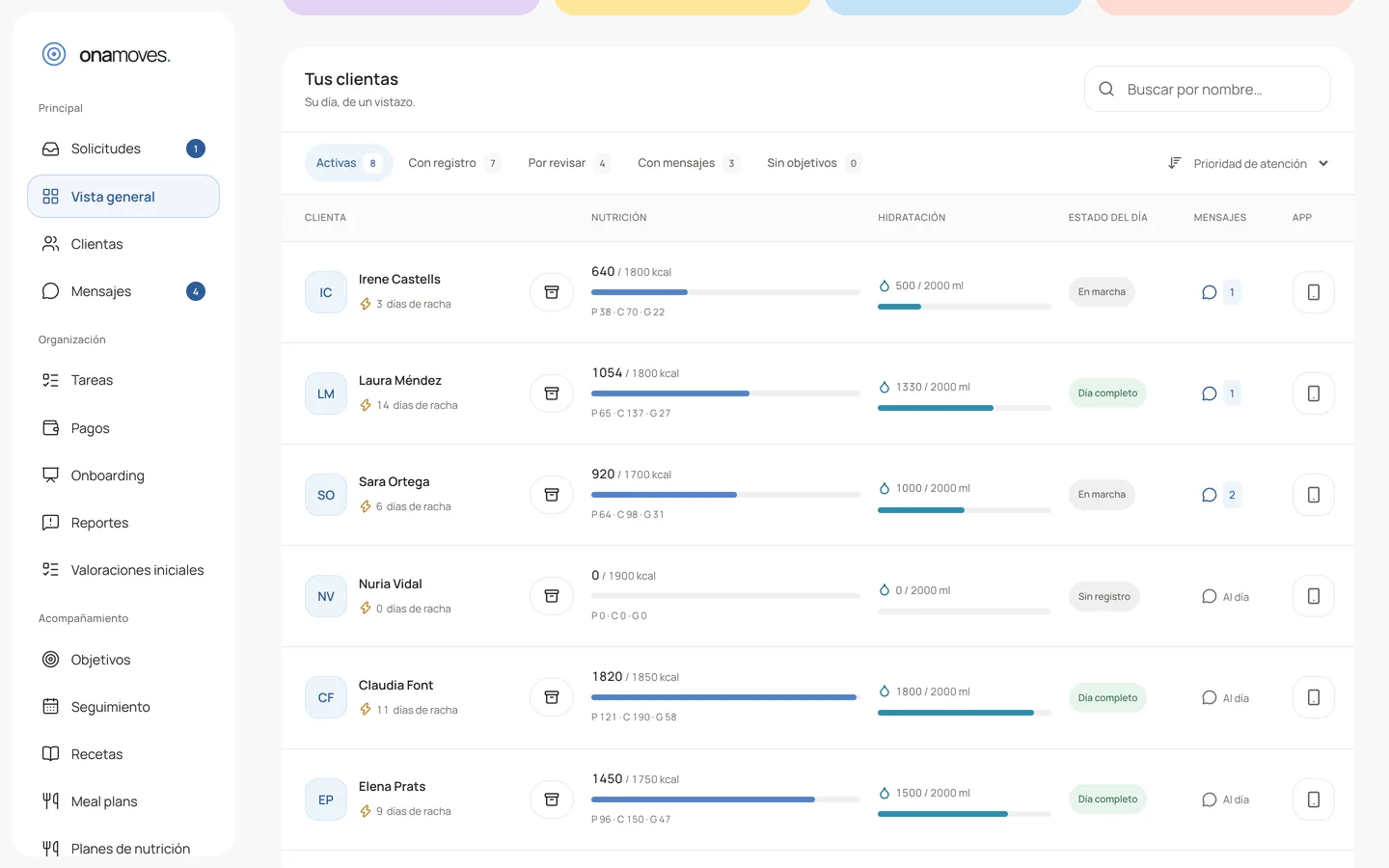Open the Pagos section
The height and width of the screenshot is (868, 1389).
[123, 428]
